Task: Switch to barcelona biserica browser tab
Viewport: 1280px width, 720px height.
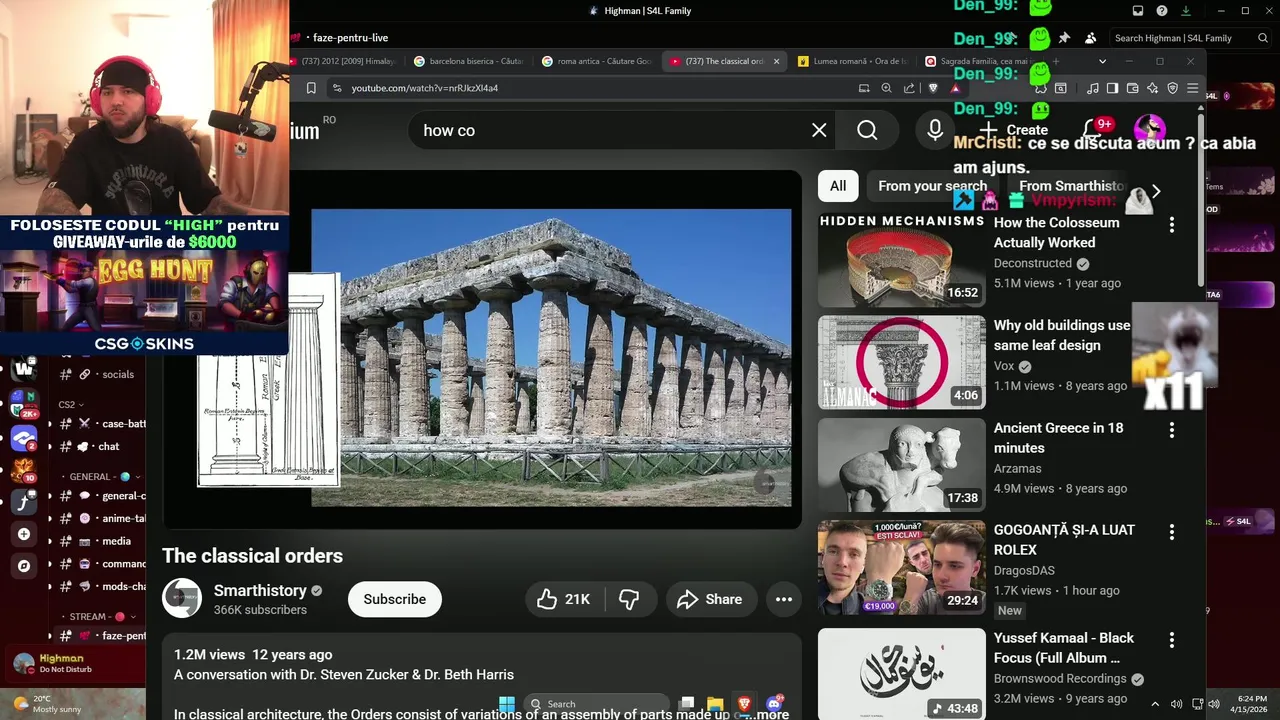Action: [x=468, y=61]
